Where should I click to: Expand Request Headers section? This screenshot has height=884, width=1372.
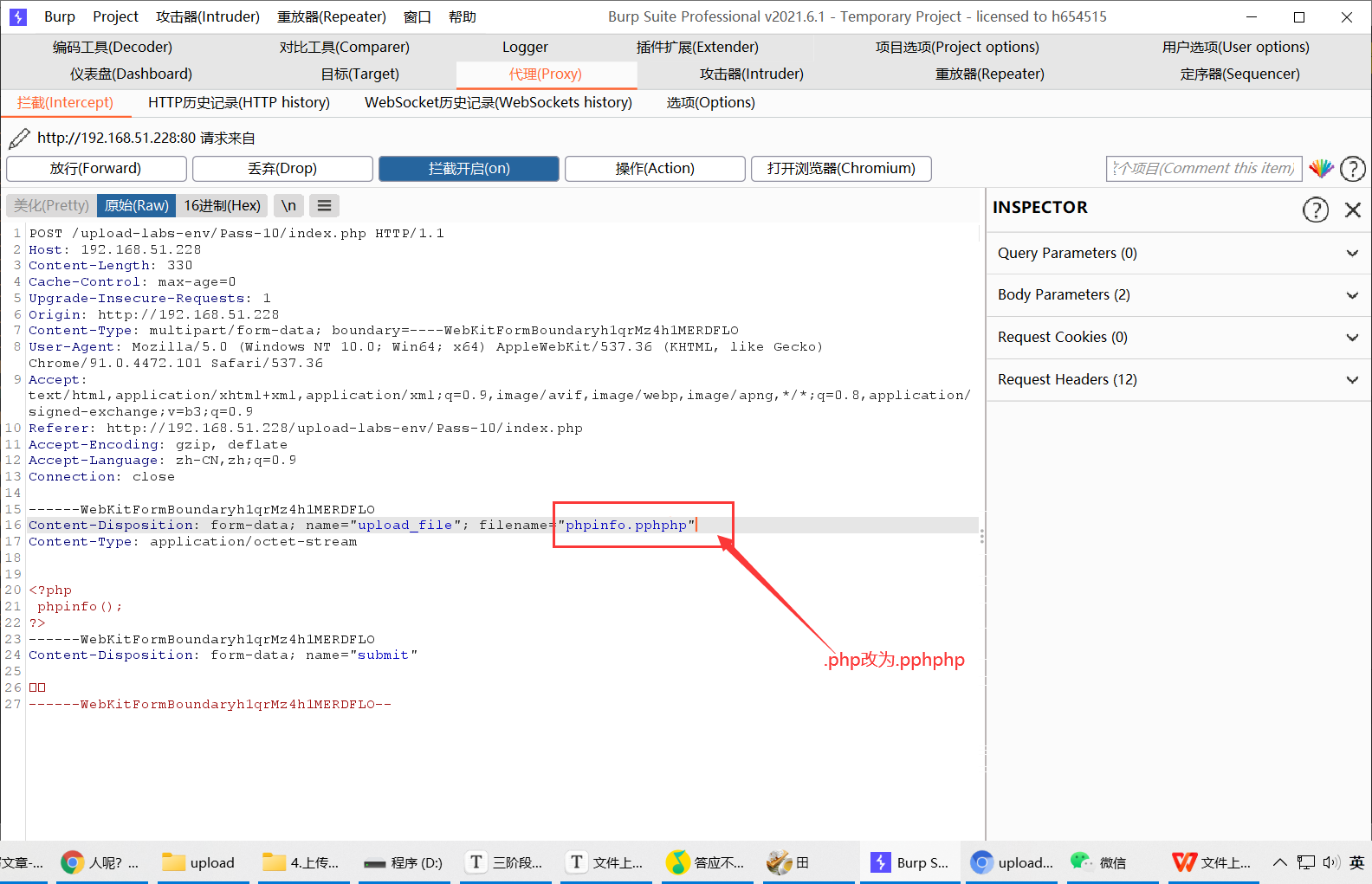pos(1178,379)
